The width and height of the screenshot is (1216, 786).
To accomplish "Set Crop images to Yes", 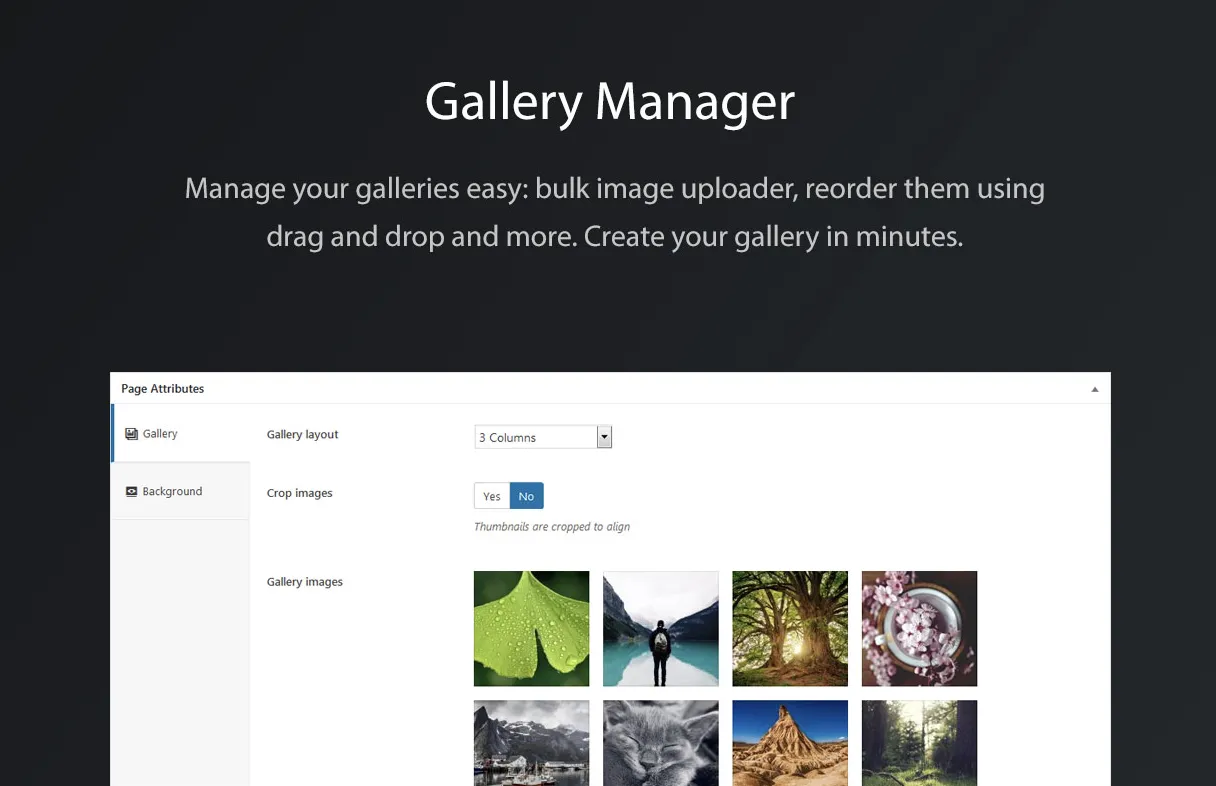I will click(x=492, y=496).
